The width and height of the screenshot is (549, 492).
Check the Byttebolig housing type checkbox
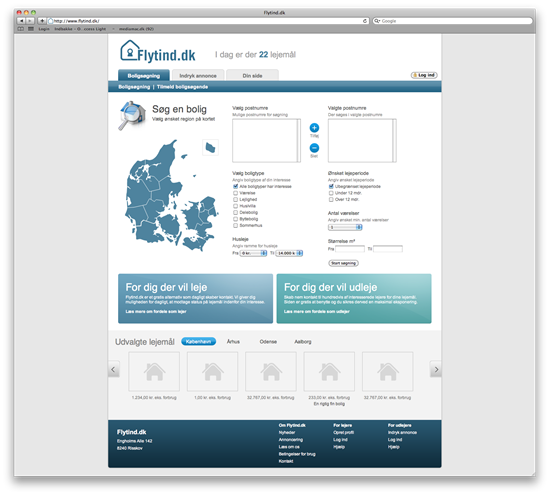point(236,219)
